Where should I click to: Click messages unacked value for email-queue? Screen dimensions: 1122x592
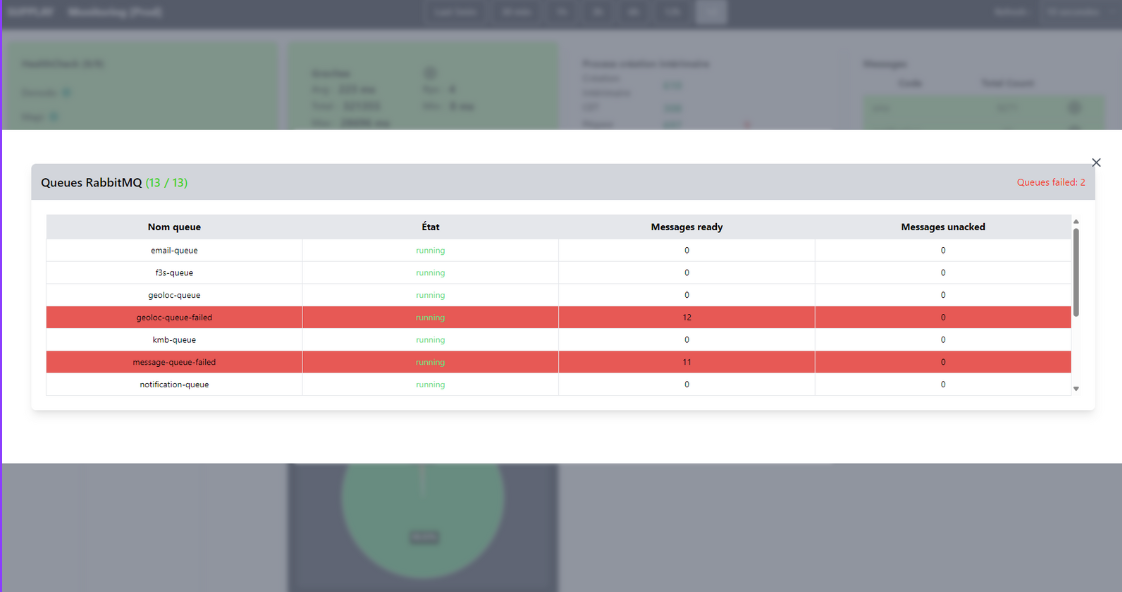942,251
